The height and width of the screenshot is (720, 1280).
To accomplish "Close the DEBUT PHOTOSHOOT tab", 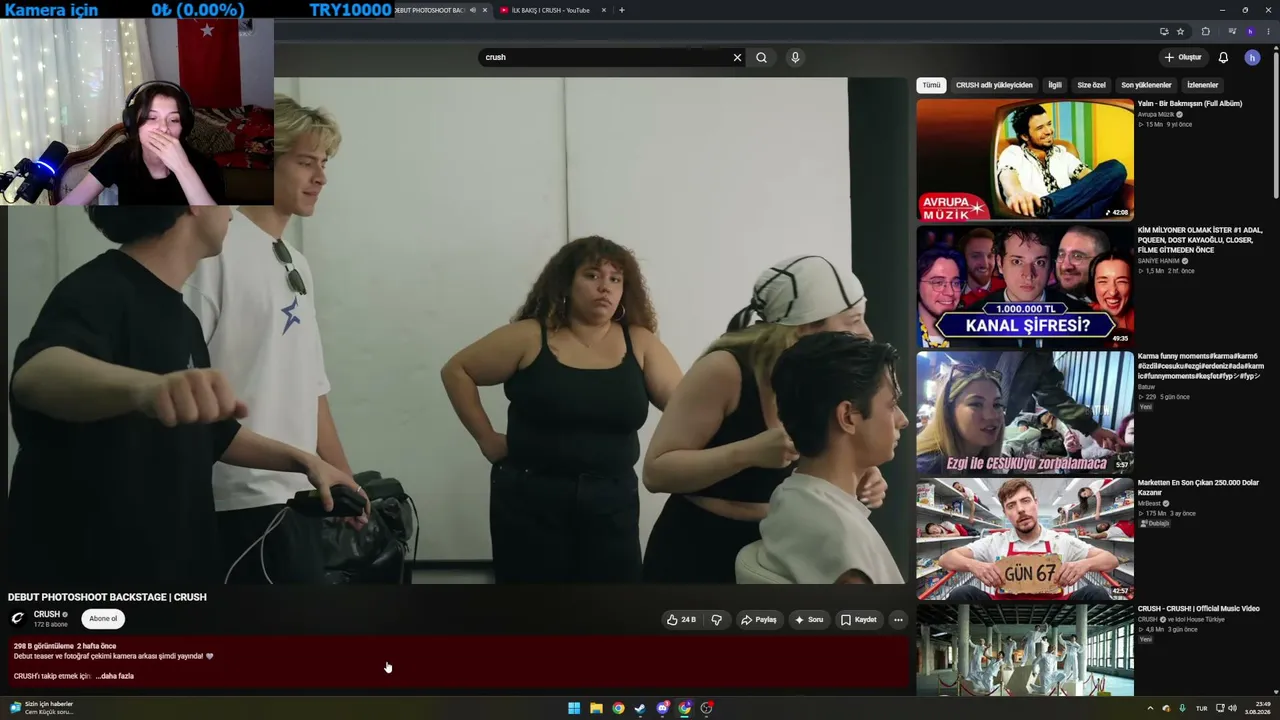I will (485, 10).
